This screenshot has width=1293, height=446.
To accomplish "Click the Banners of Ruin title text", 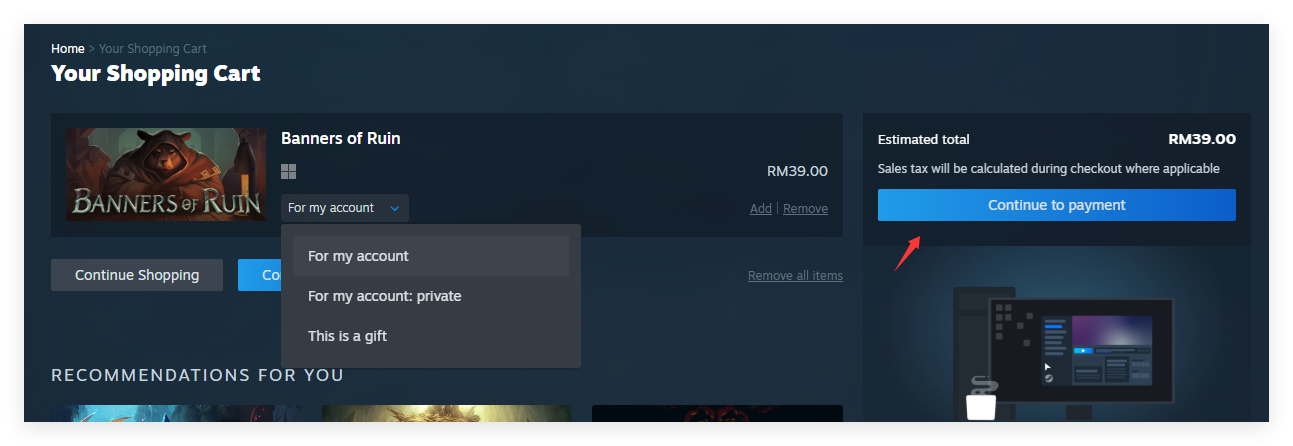I will [341, 138].
